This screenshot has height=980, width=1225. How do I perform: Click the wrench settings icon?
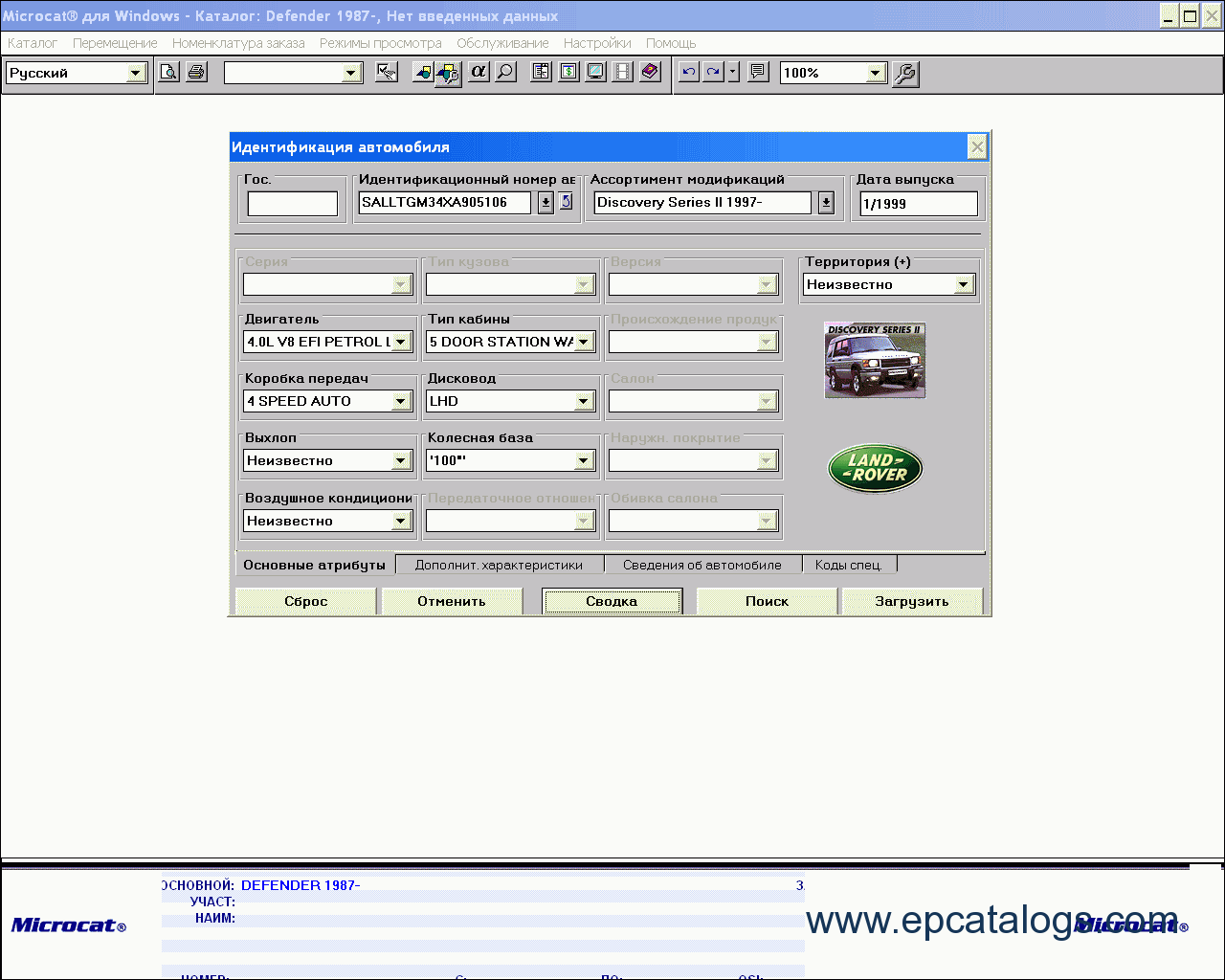click(x=905, y=73)
